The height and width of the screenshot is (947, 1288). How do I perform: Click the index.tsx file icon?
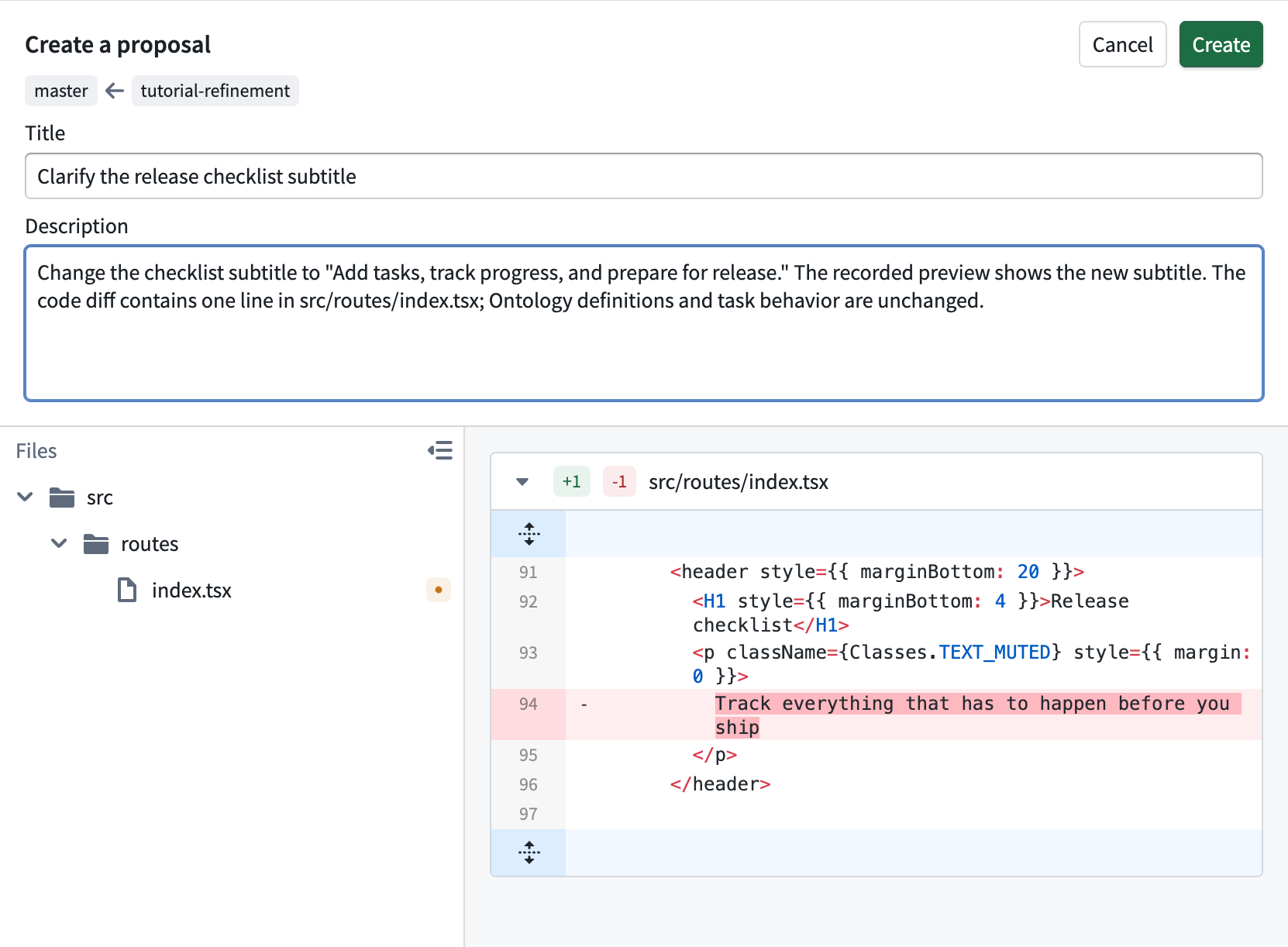point(127,590)
